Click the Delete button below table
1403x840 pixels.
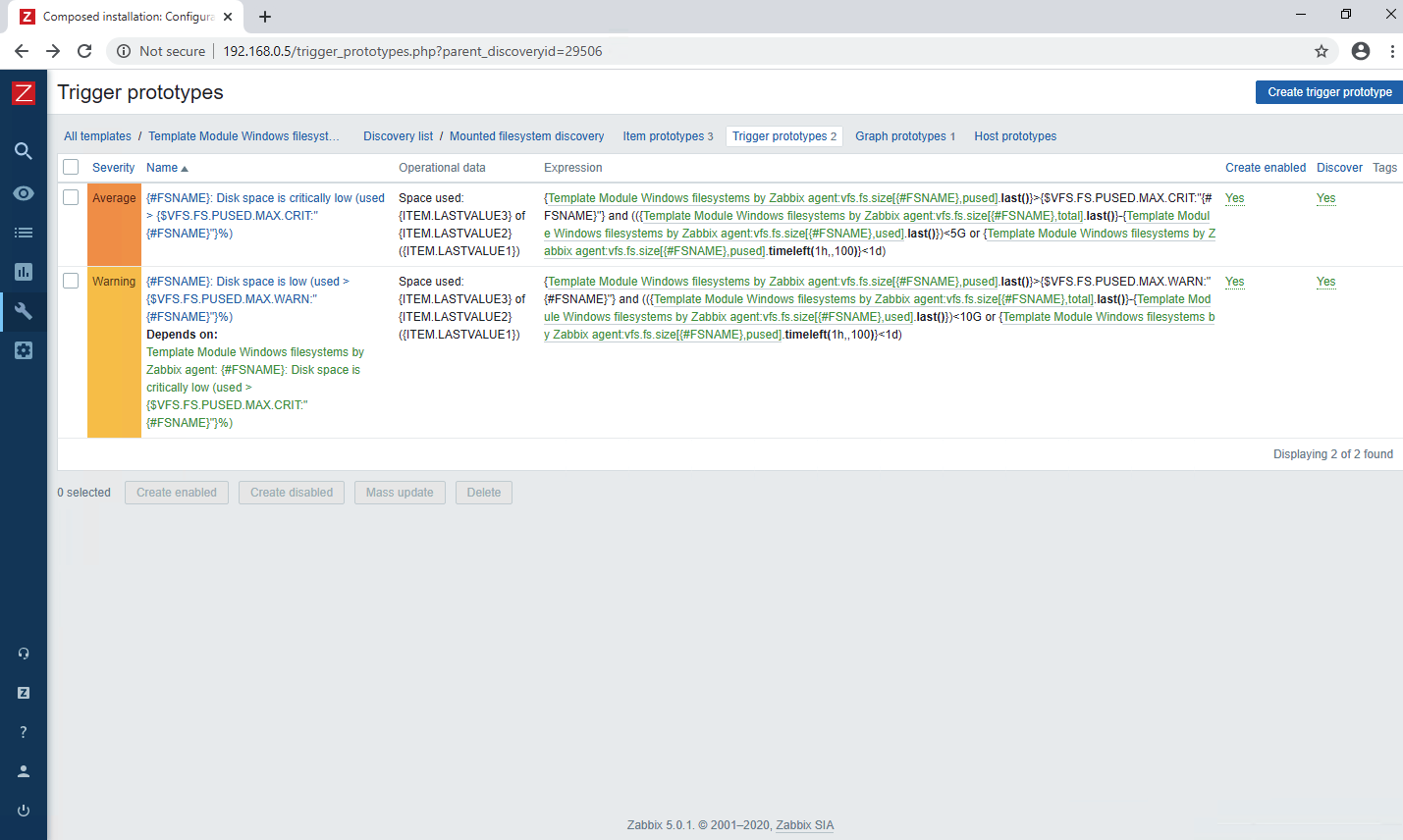(484, 493)
